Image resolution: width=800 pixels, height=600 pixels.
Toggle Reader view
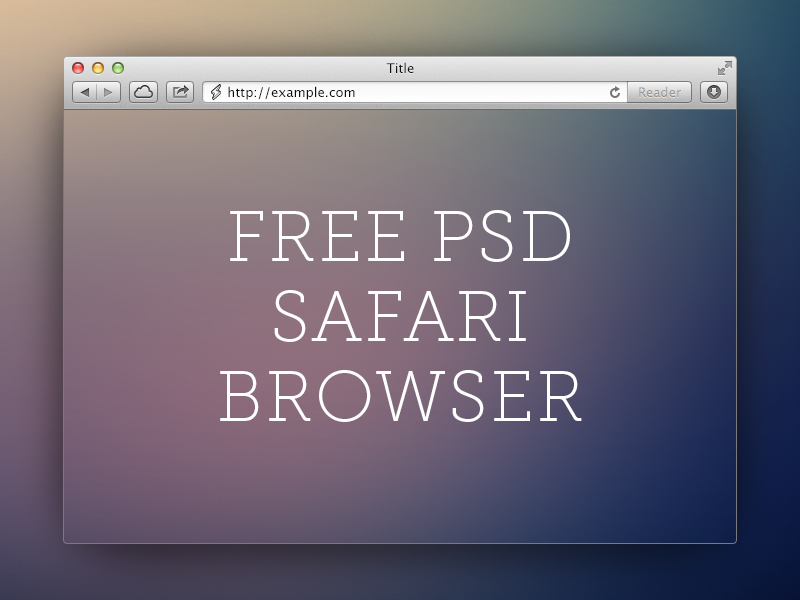pos(659,92)
